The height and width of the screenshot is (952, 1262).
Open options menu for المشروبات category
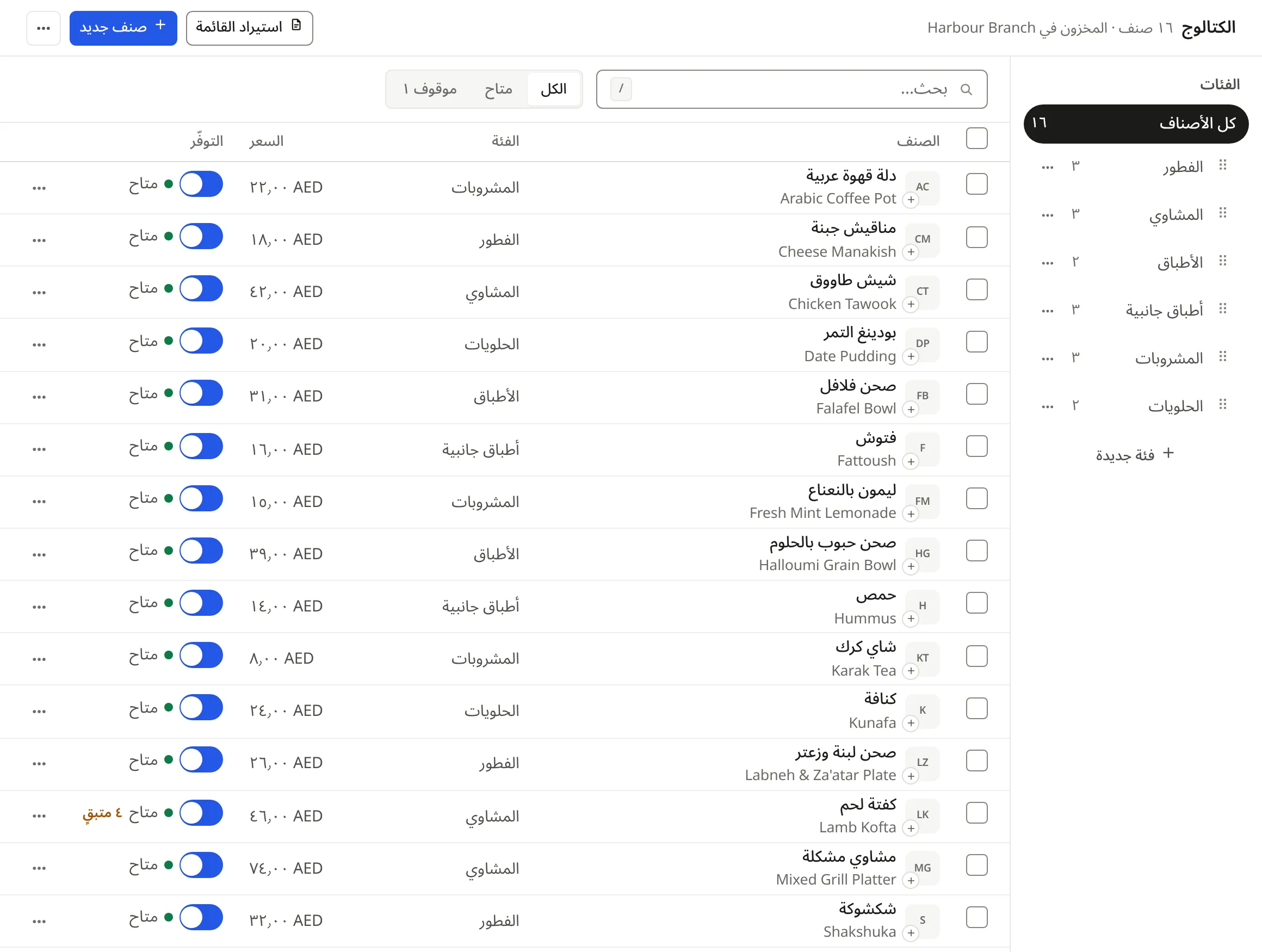[x=1048, y=360]
